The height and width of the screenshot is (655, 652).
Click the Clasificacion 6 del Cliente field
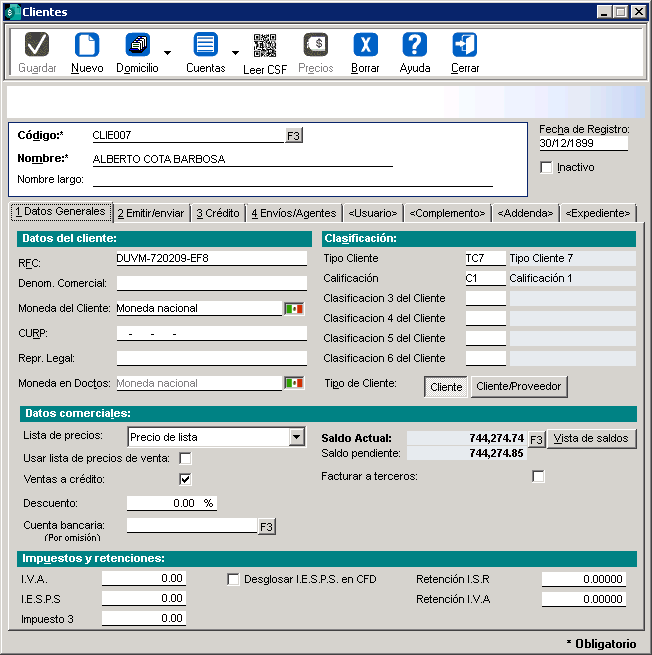coord(486,358)
